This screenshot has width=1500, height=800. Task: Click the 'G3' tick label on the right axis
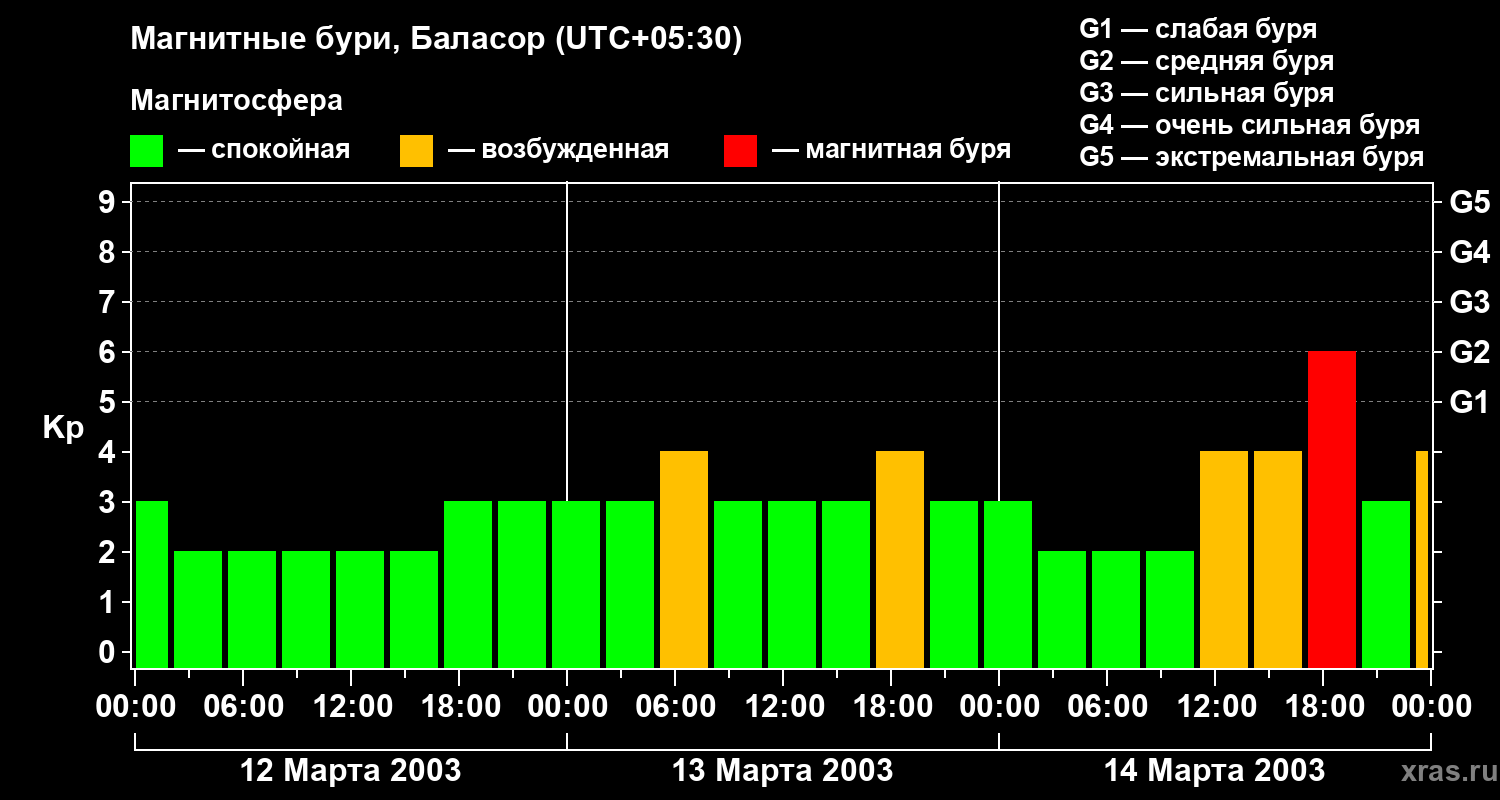click(1469, 302)
